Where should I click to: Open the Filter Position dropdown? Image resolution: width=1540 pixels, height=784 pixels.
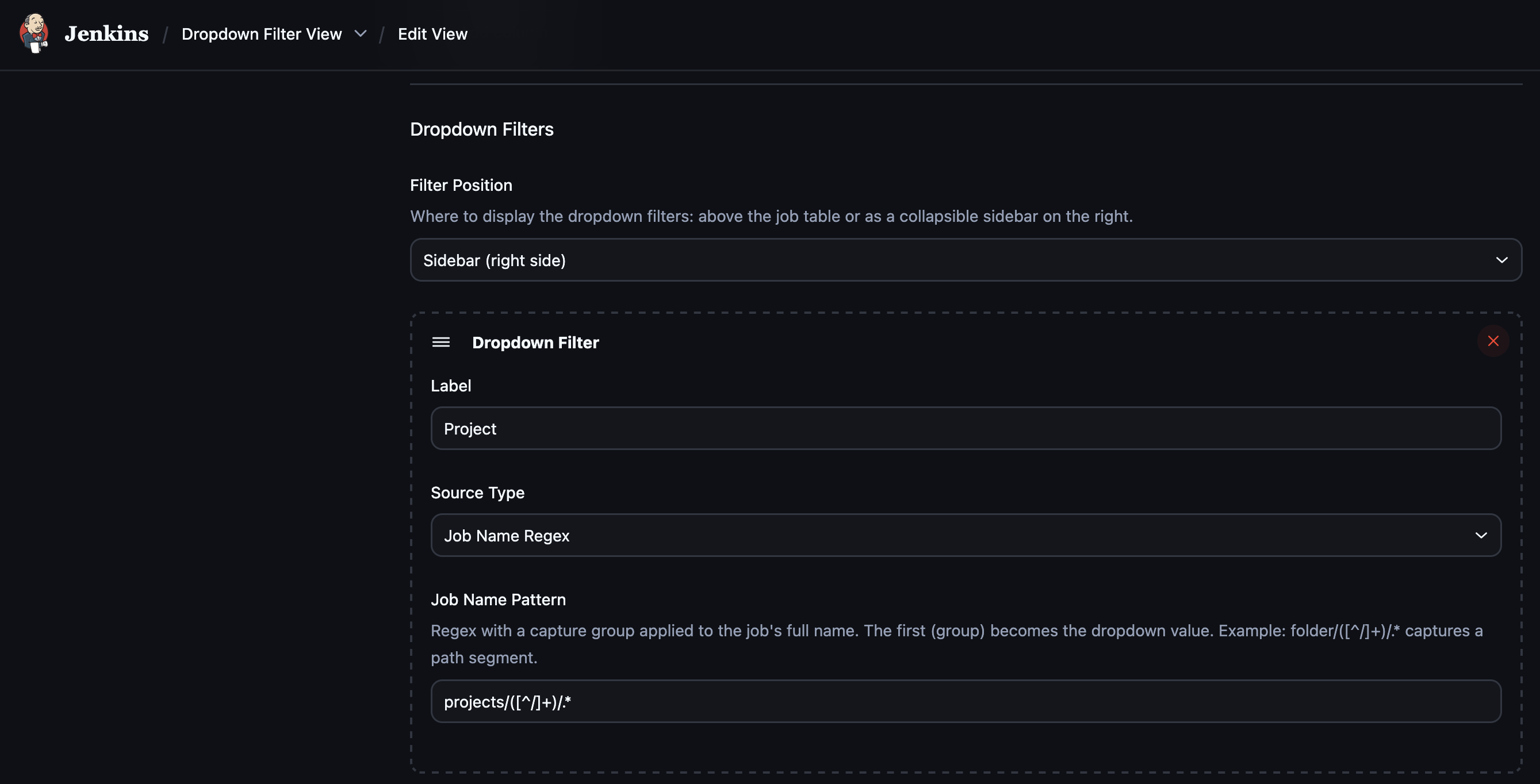(965, 259)
